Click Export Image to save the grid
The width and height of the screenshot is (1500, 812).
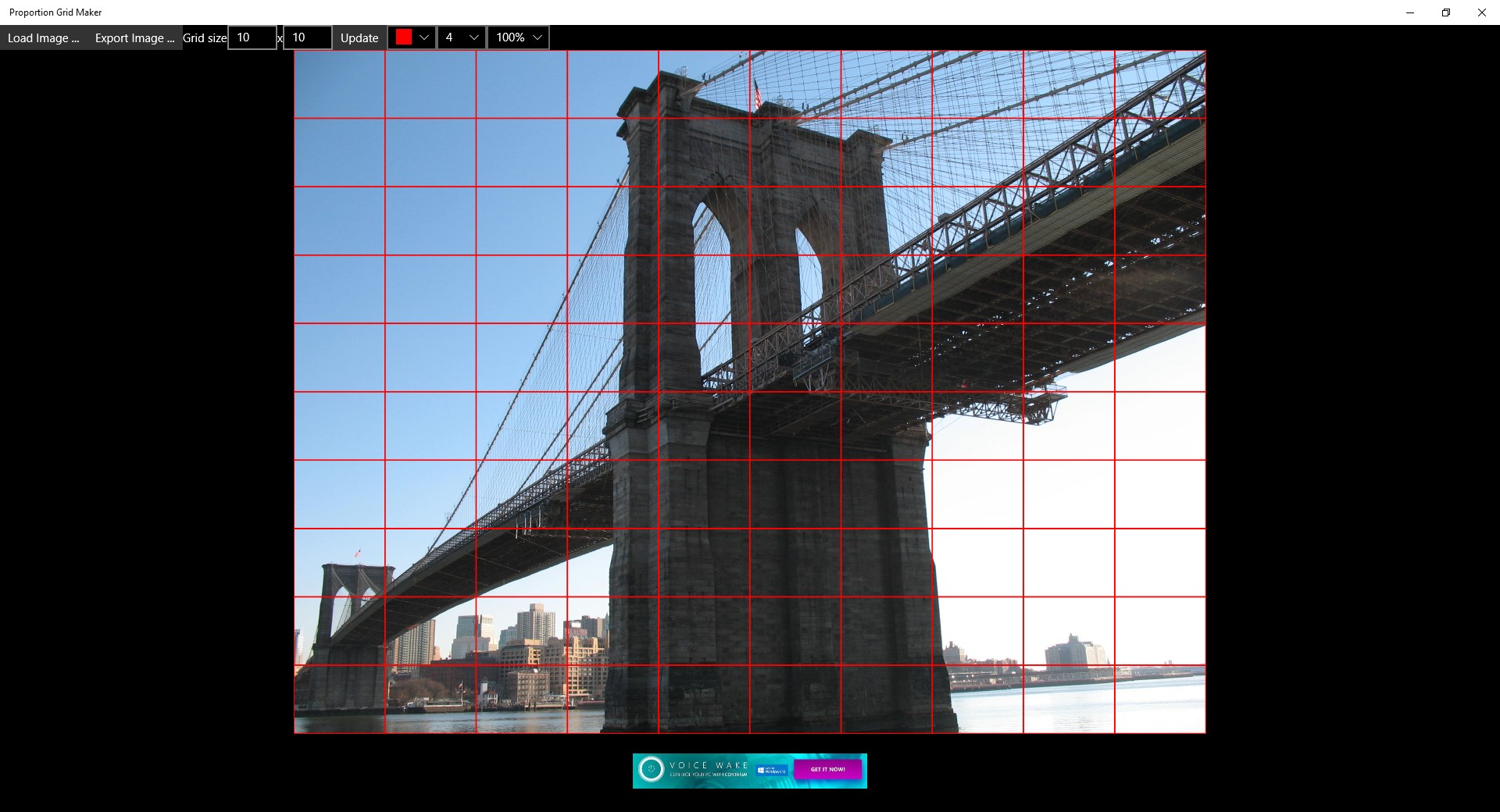[x=134, y=37]
